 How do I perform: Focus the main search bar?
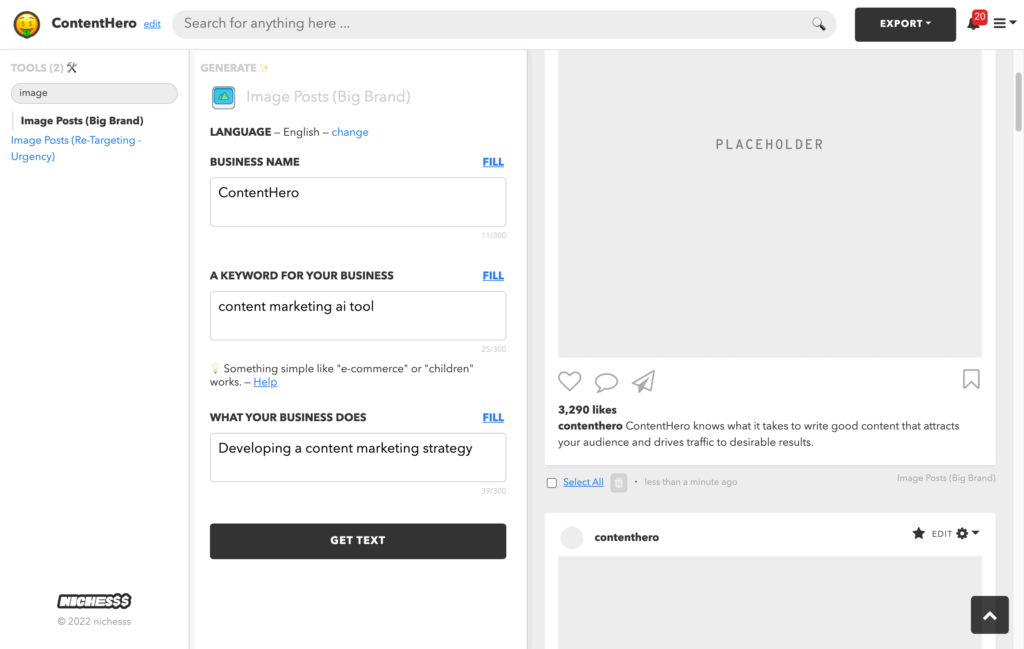click(x=504, y=24)
